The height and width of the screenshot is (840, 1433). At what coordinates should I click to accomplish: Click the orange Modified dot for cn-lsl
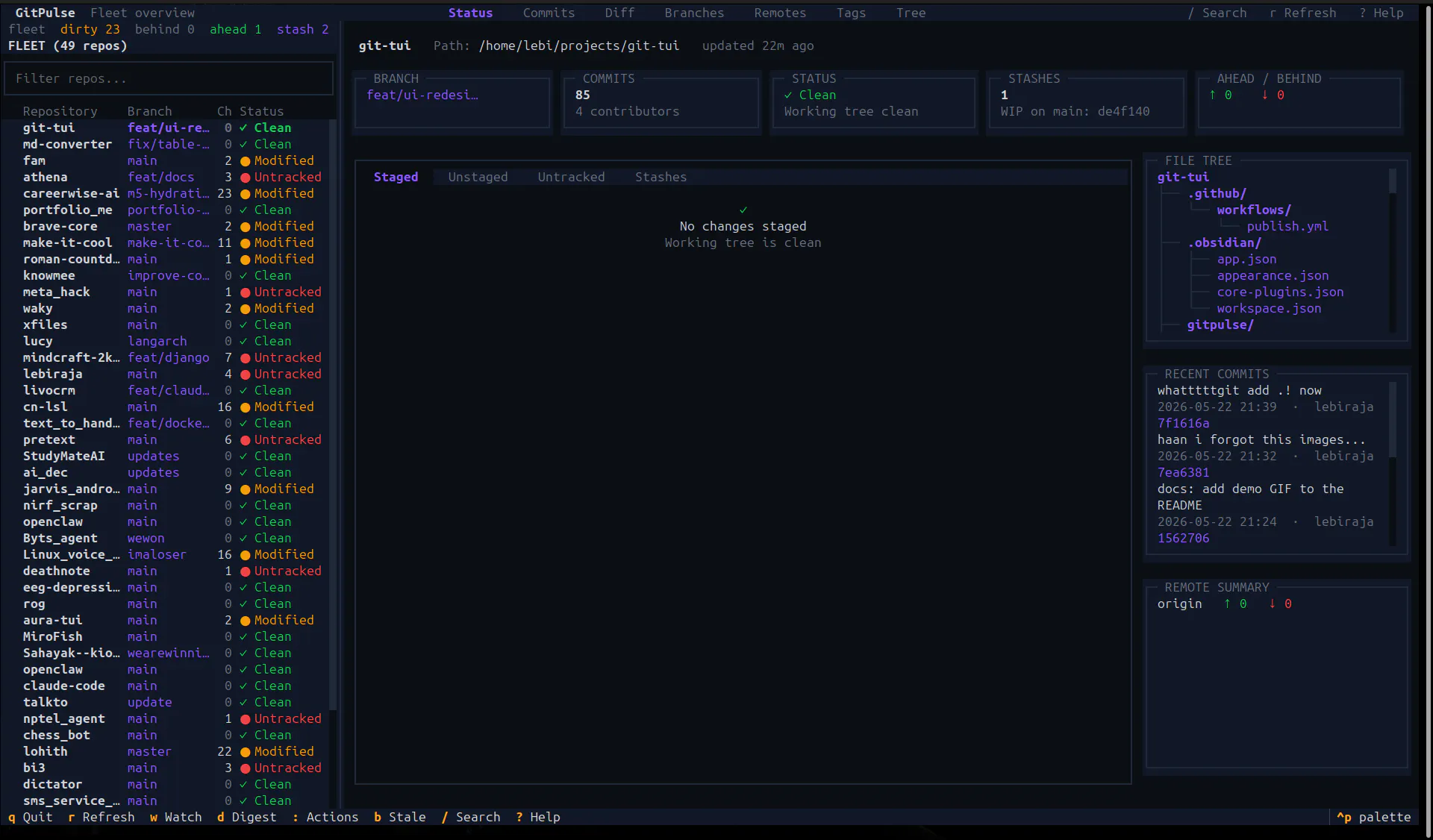pyautogui.click(x=245, y=407)
